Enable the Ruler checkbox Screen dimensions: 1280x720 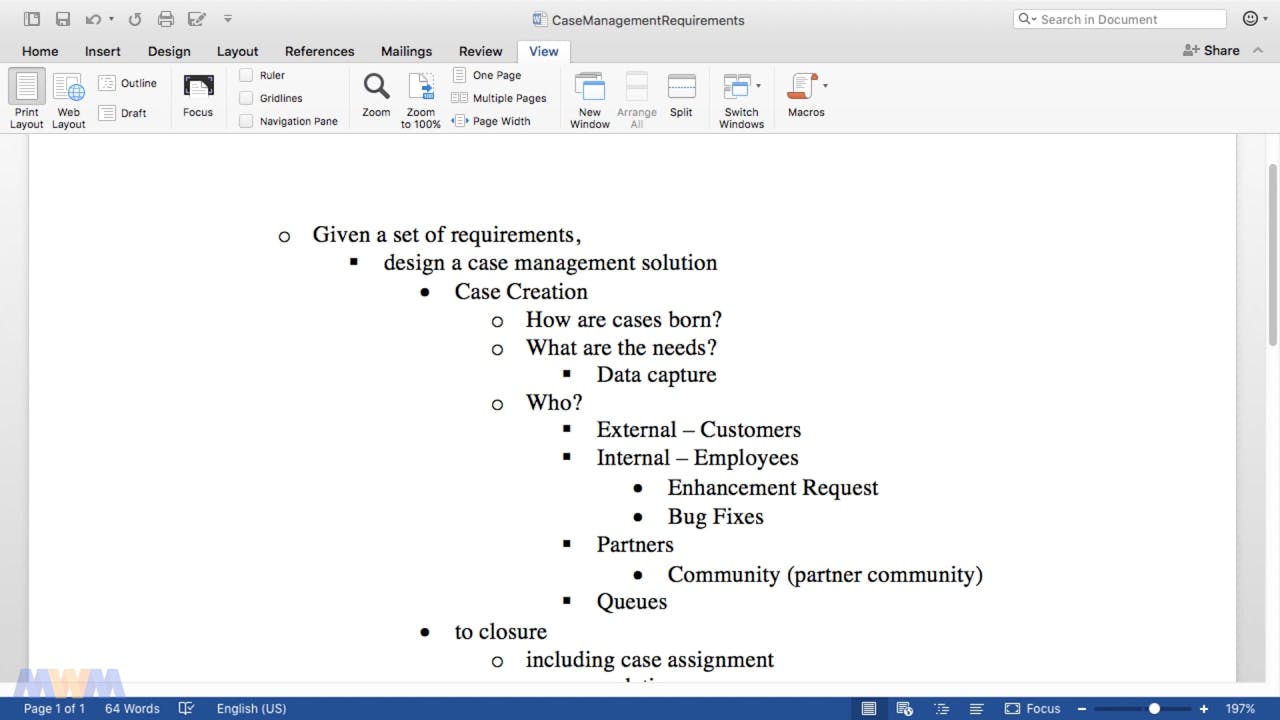246,75
